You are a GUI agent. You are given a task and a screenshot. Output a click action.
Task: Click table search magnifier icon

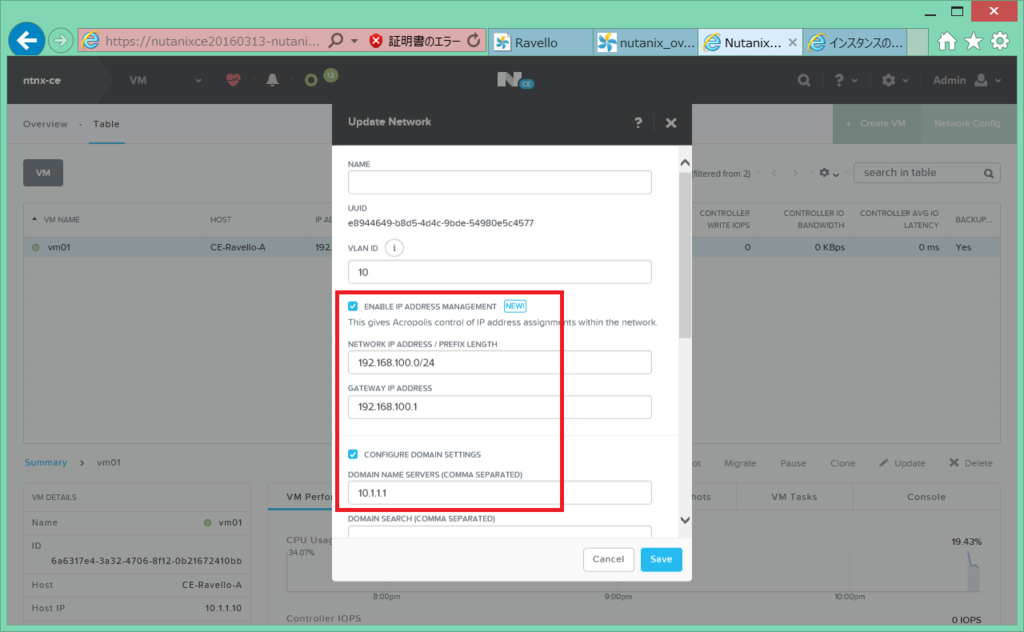(989, 173)
